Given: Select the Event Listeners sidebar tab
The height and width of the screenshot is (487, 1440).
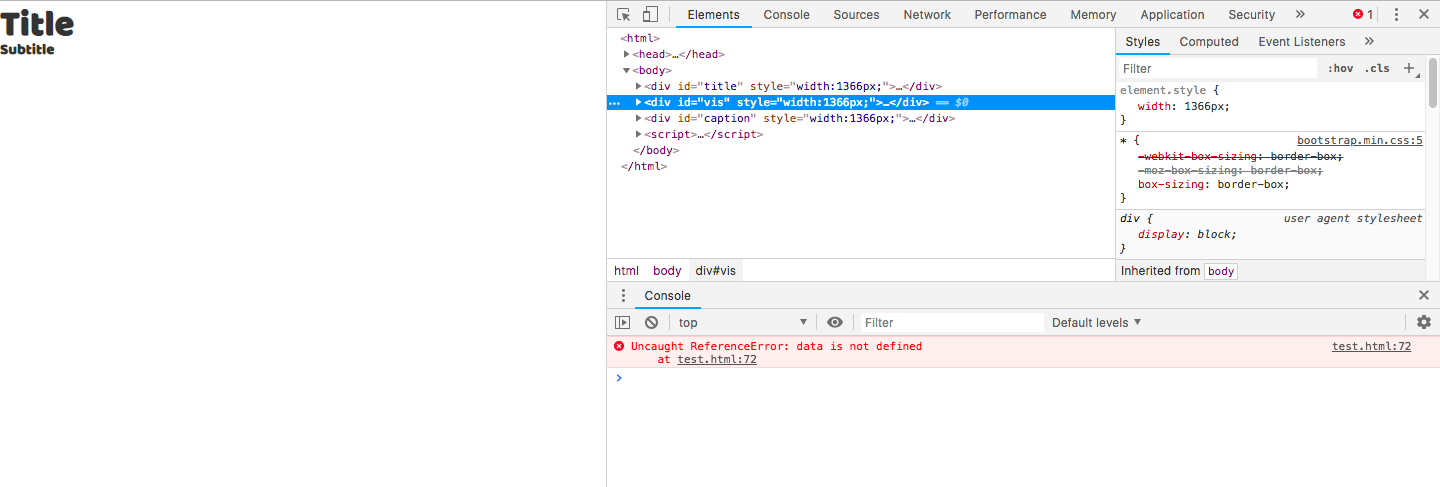Looking at the screenshot, I should [1301, 41].
